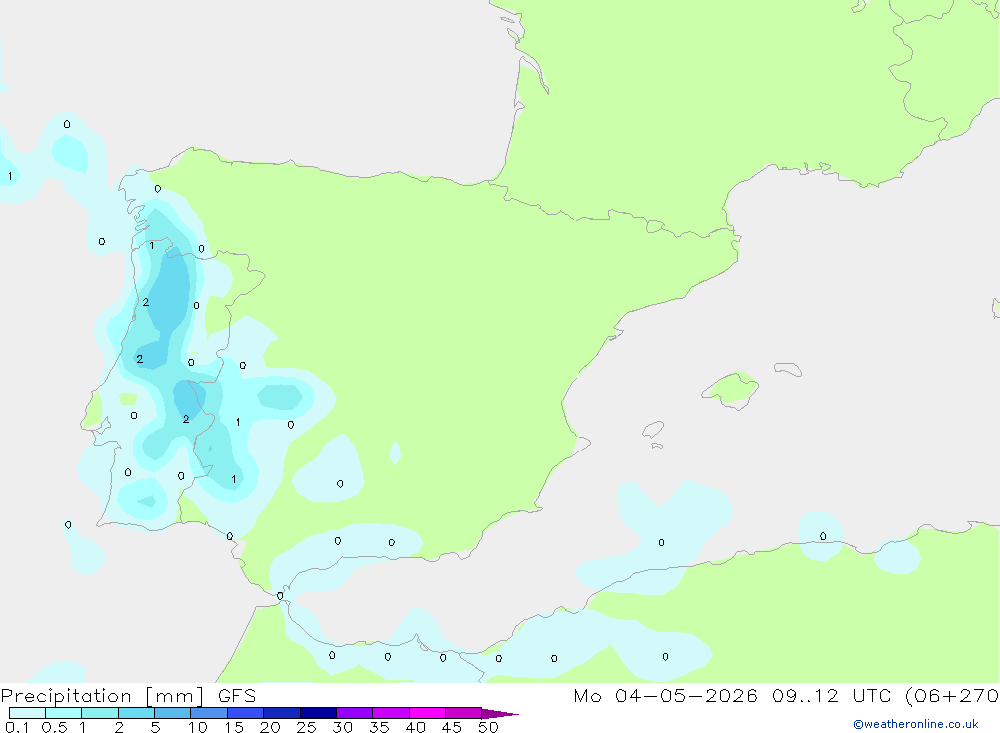Click the green Mallorca island on the map
This screenshot has width=1000, height=733.
point(731,389)
